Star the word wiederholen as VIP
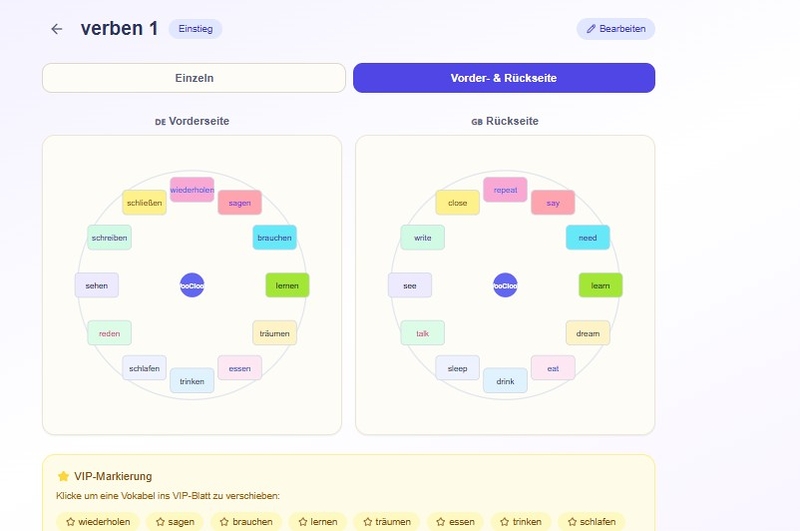Screen dimensions: 800x531 tap(98, 521)
